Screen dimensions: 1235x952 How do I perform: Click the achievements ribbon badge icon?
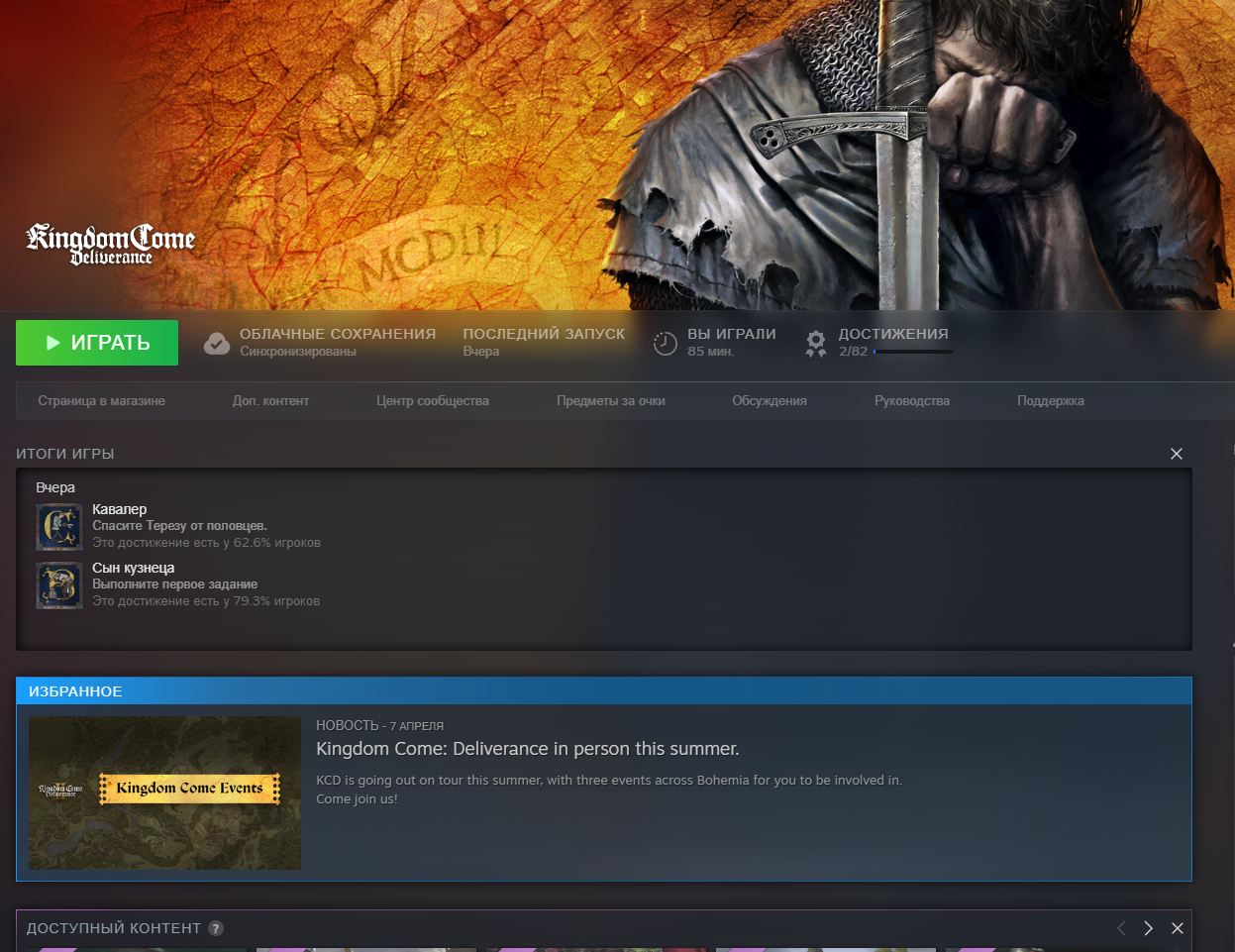pyautogui.click(x=816, y=344)
